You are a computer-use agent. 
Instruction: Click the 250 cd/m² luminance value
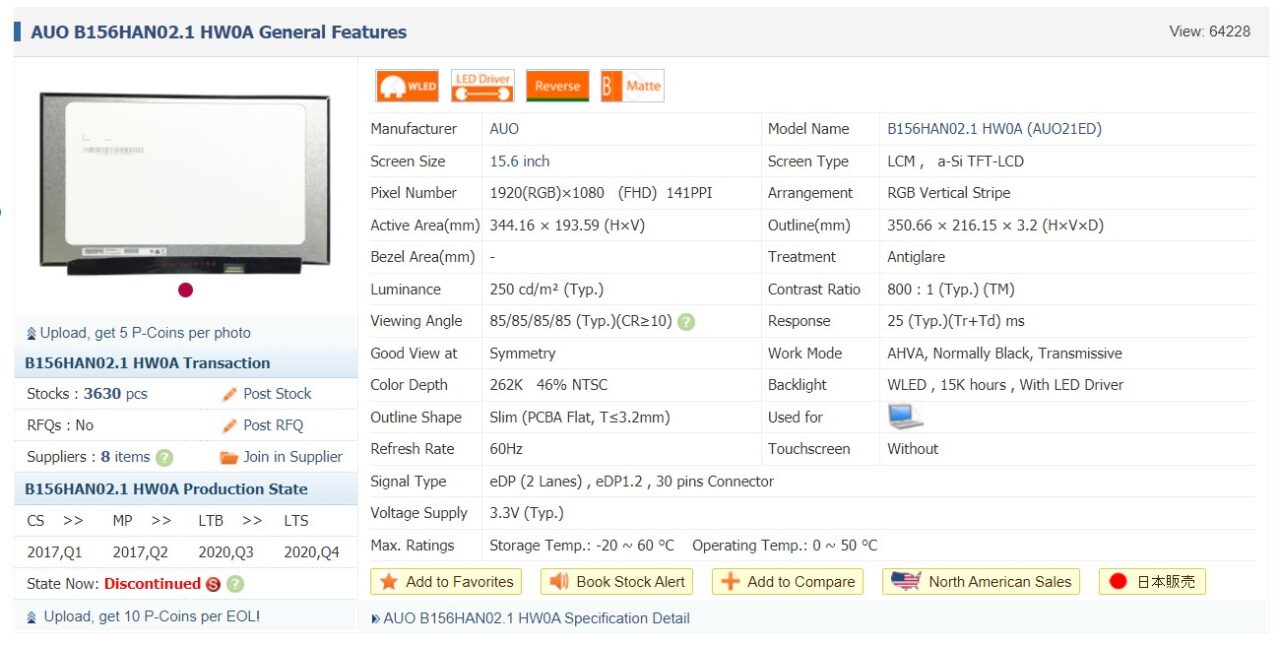click(x=546, y=289)
